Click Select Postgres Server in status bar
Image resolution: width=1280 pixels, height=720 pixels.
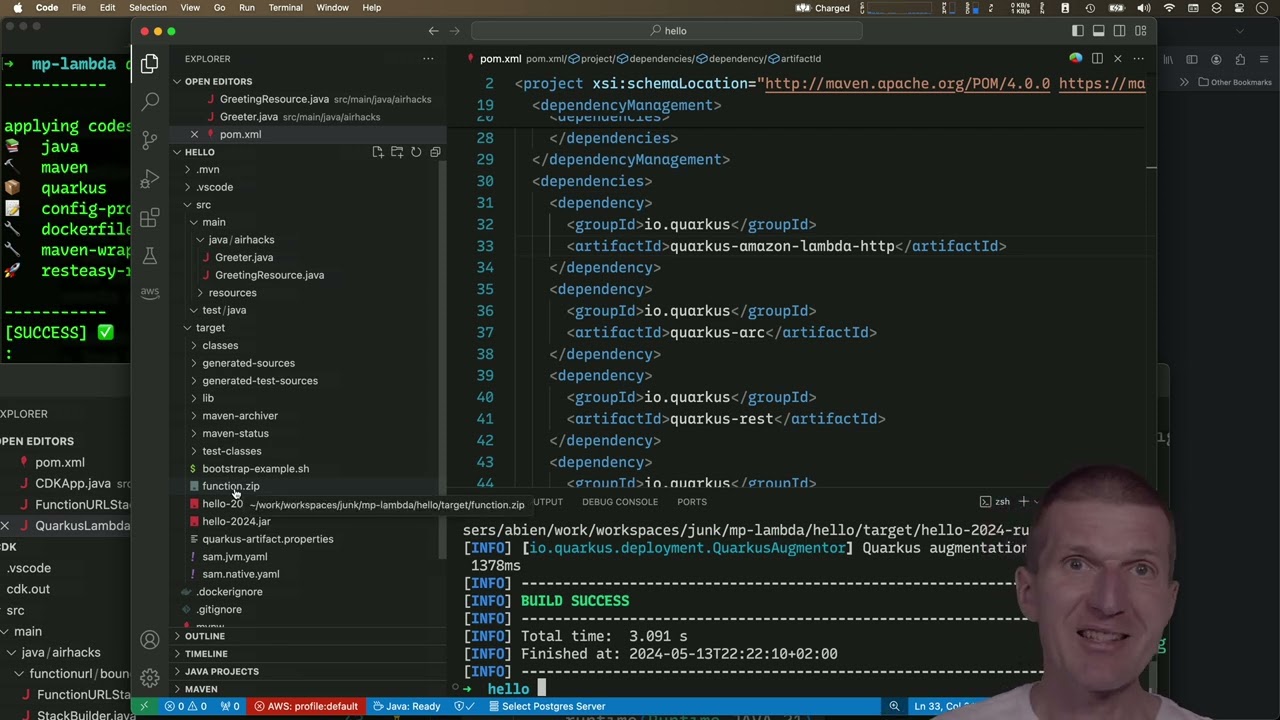(x=545, y=706)
